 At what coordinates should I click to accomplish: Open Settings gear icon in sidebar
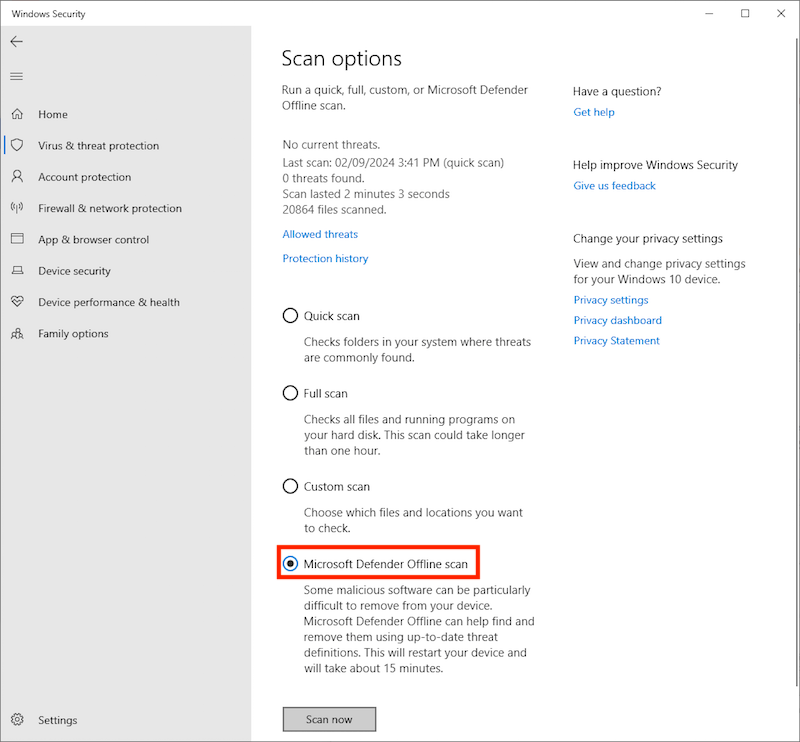click(x=17, y=720)
